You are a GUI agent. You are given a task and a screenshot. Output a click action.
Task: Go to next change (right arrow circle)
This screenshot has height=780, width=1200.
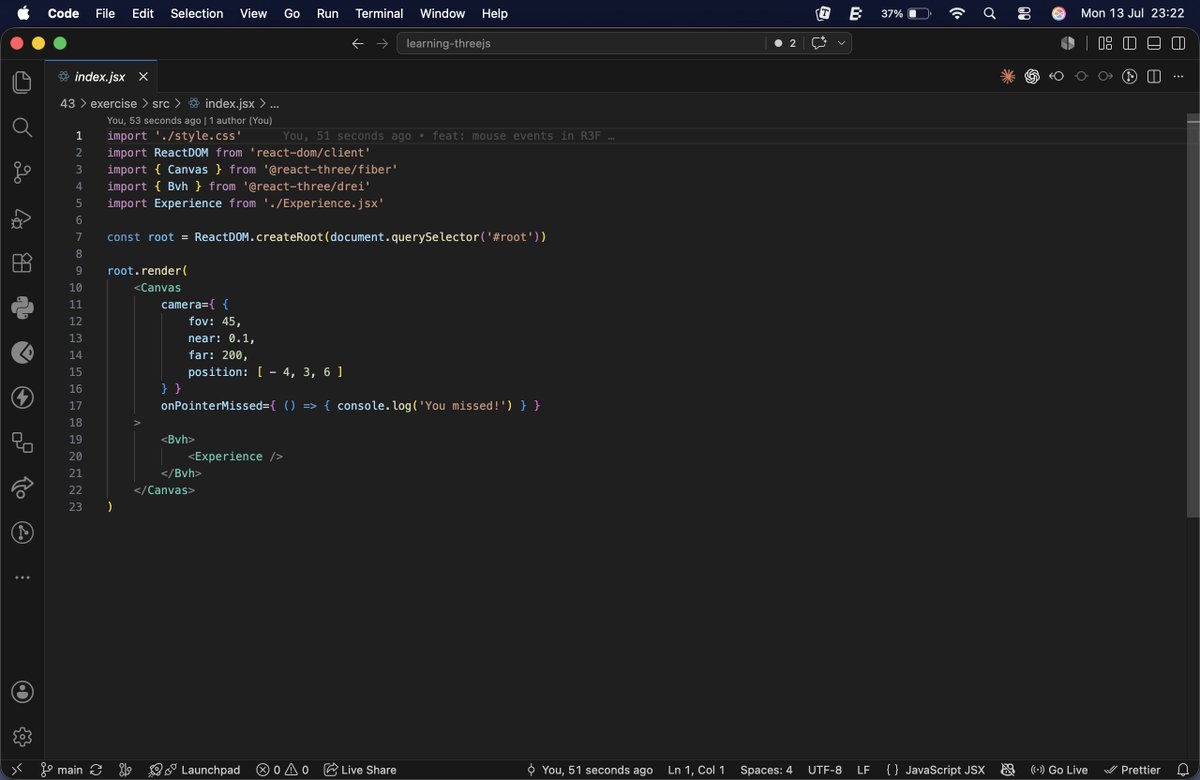pyautogui.click(x=1105, y=76)
